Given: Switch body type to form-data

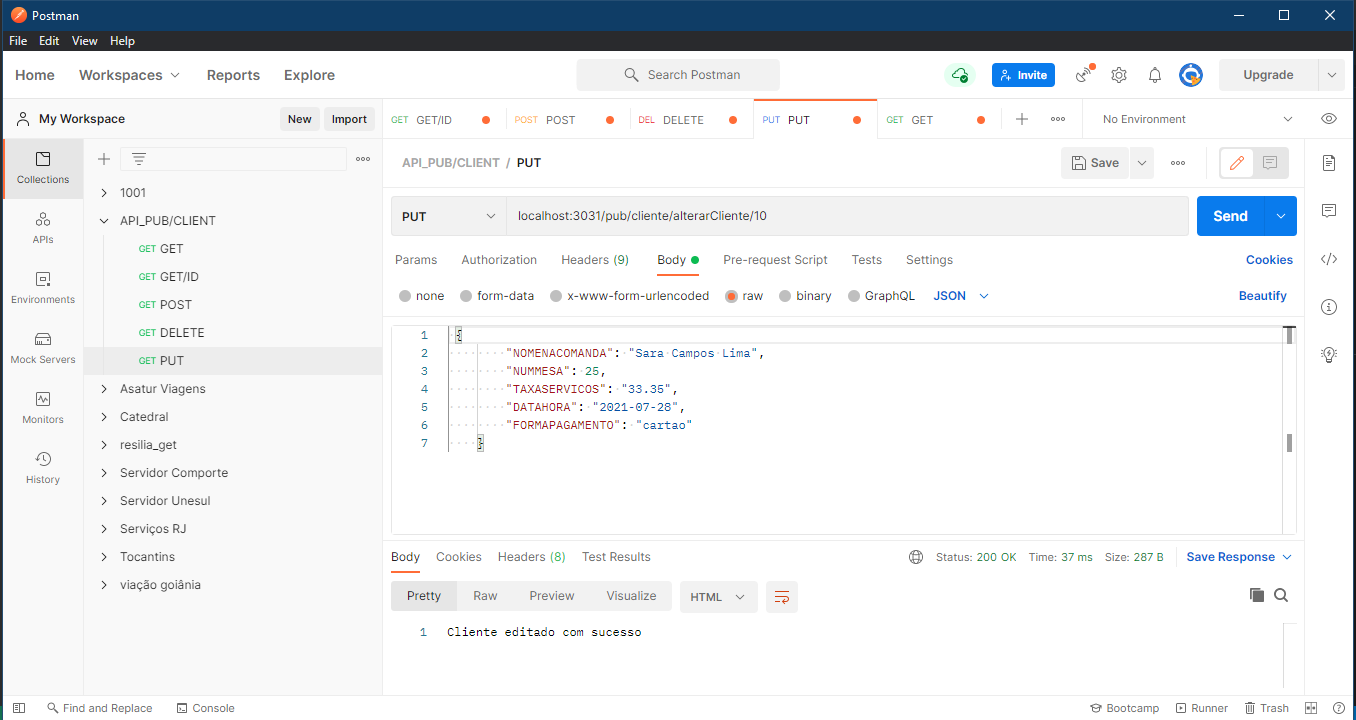Looking at the screenshot, I should click(x=497, y=295).
